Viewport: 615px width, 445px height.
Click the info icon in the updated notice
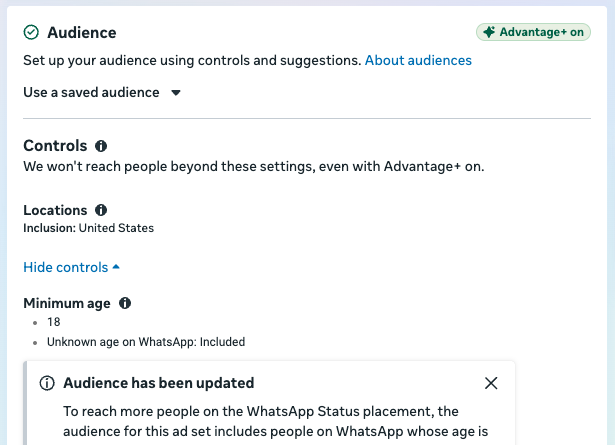[x=47, y=383]
